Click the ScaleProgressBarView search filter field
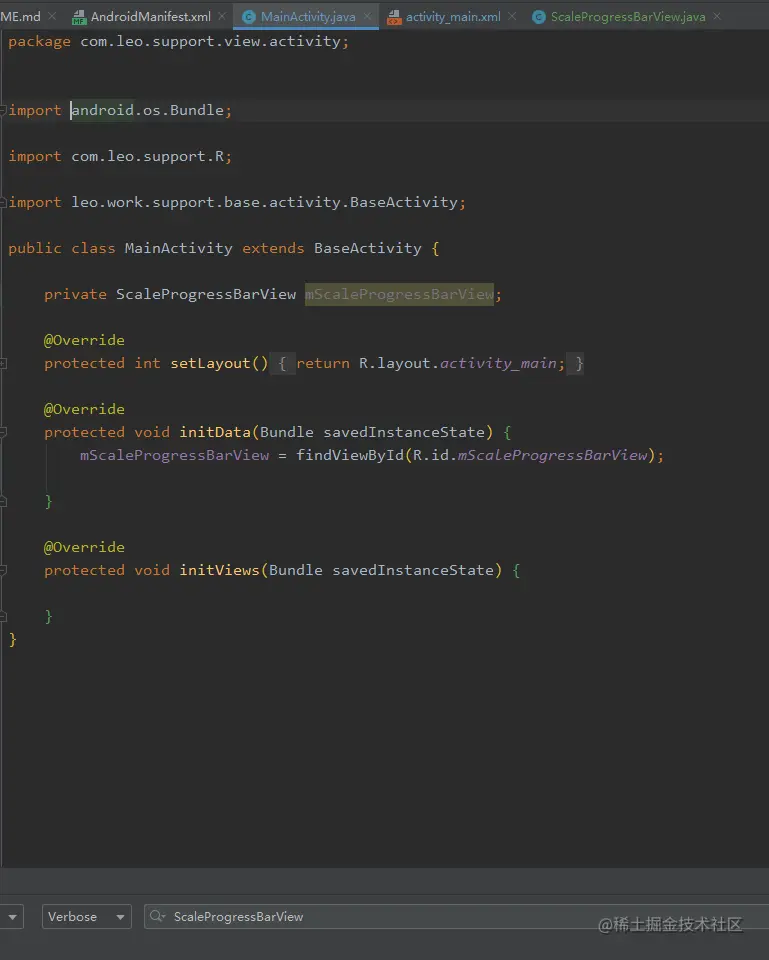This screenshot has height=960, width=769. [456, 917]
